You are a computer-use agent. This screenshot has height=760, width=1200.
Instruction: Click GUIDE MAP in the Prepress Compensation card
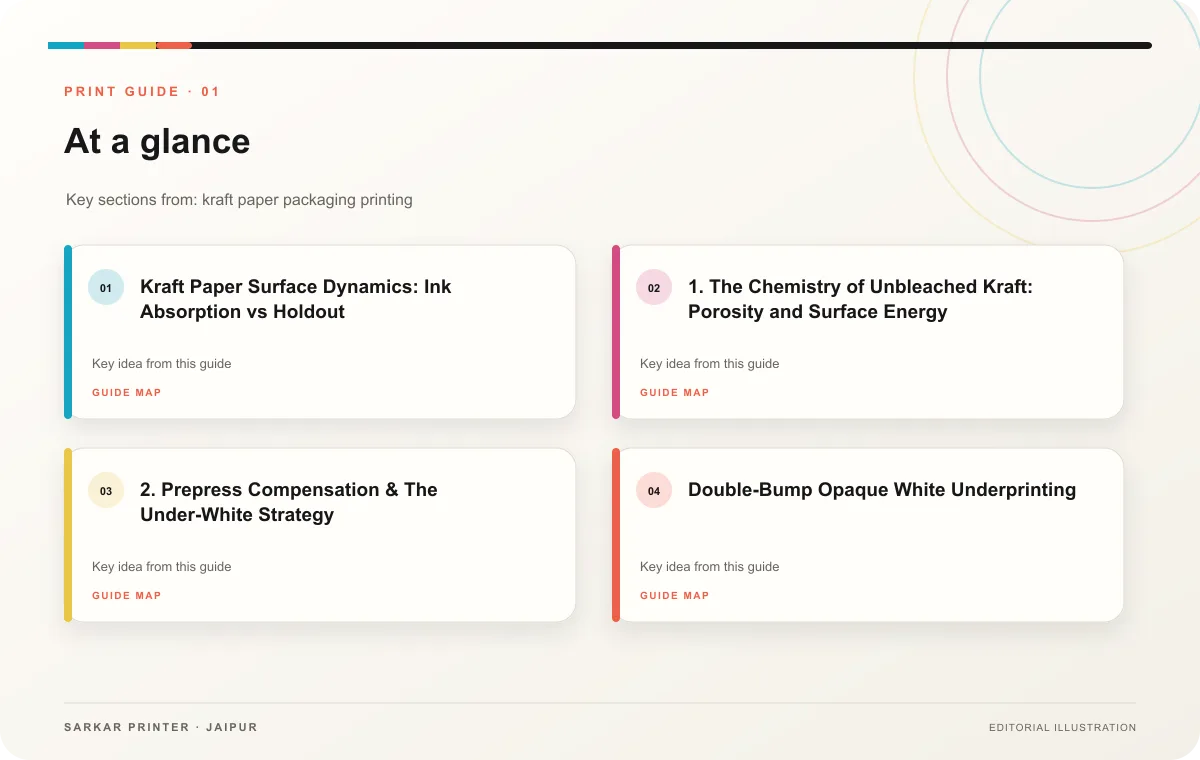point(127,596)
